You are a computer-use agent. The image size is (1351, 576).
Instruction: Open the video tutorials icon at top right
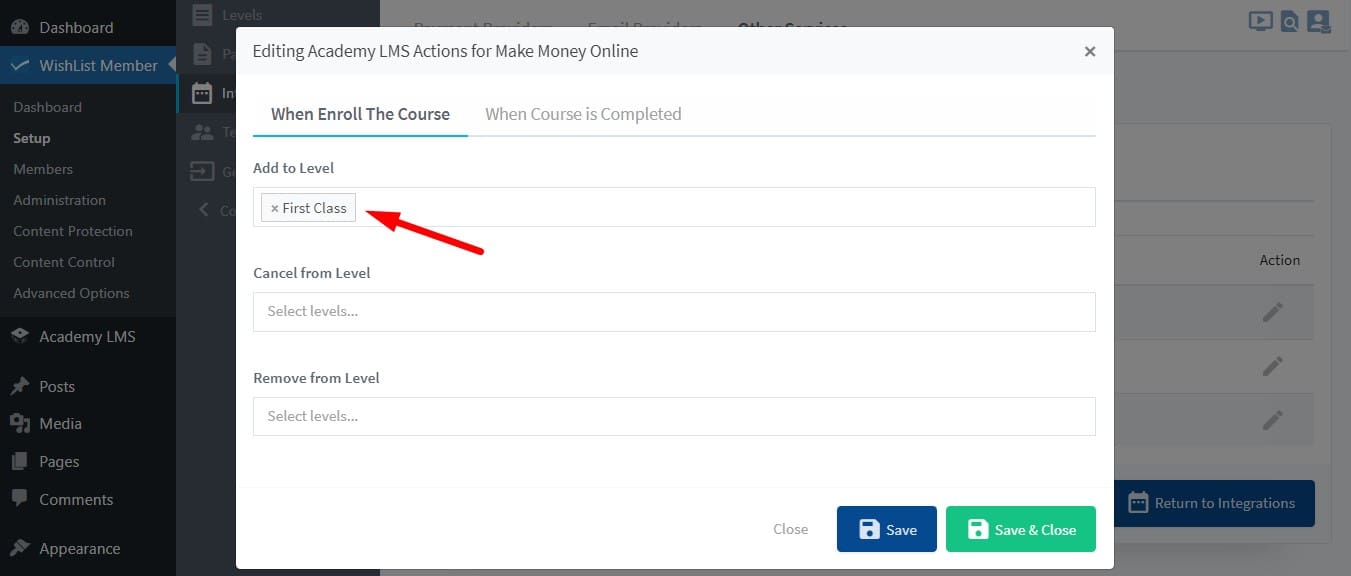coord(1260,21)
